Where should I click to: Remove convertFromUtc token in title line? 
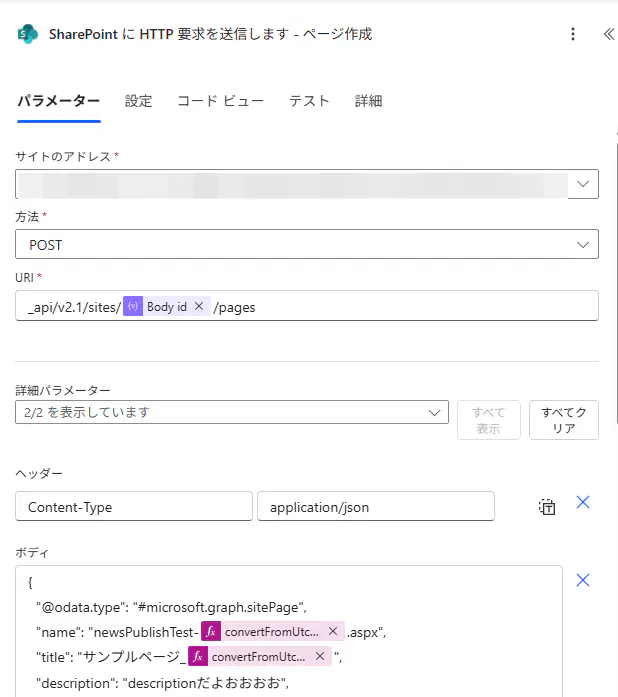[320, 656]
